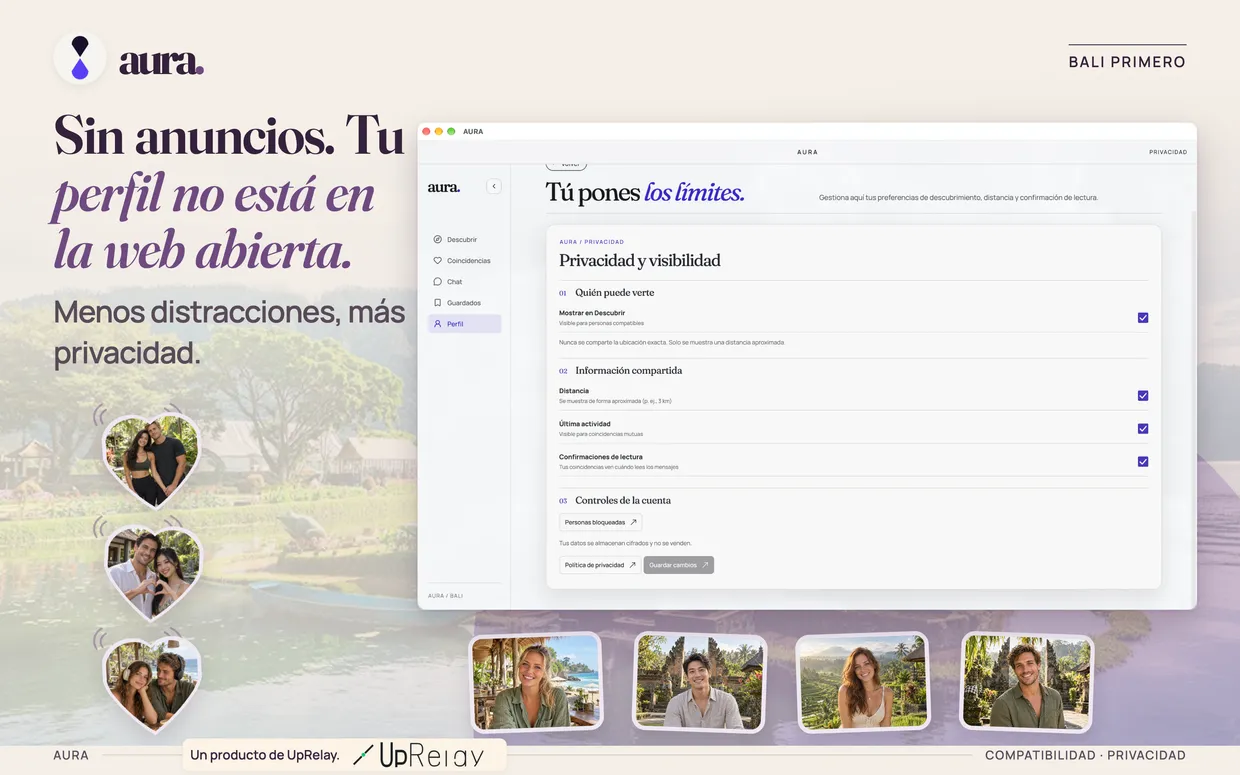This screenshot has height=775, width=1240.
Task: Open the Perfil section in the sidebar
Action: [464, 324]
